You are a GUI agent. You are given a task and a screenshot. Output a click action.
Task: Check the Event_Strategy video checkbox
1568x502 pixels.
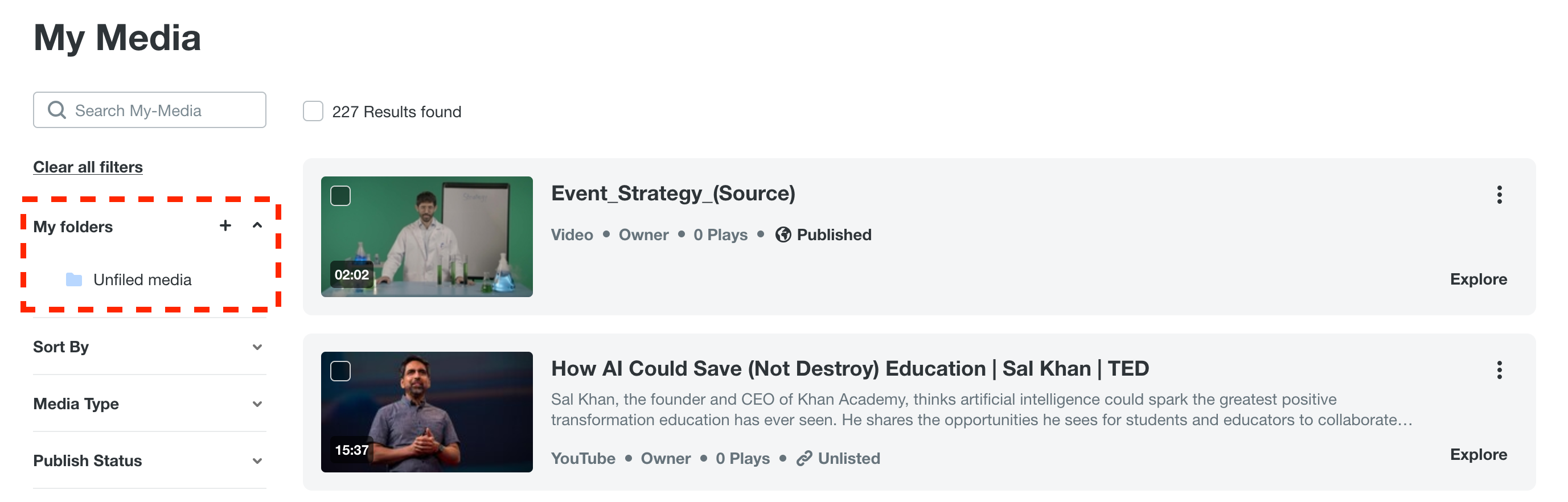[x=340, y=196]
